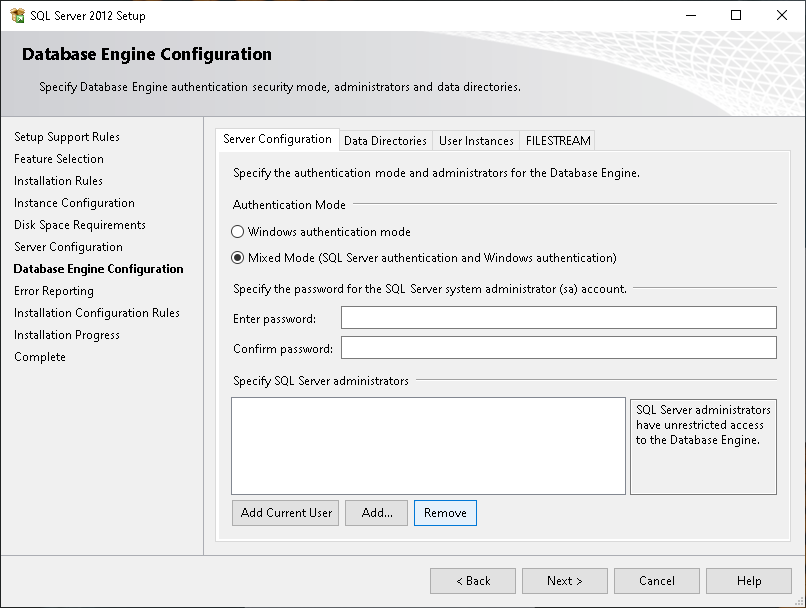The image size is (806, 608).
Task: Maximize the SQL Server Setup window
Action: (736, 15)
